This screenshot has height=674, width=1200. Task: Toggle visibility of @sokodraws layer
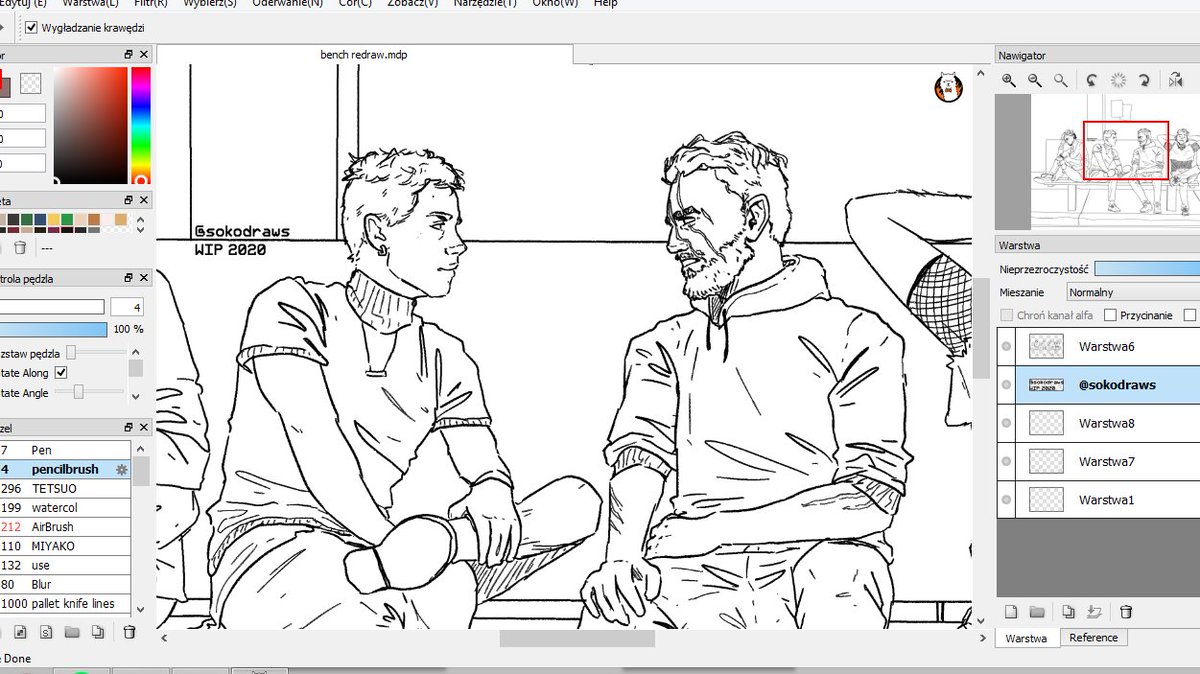tap(1006, 385)
